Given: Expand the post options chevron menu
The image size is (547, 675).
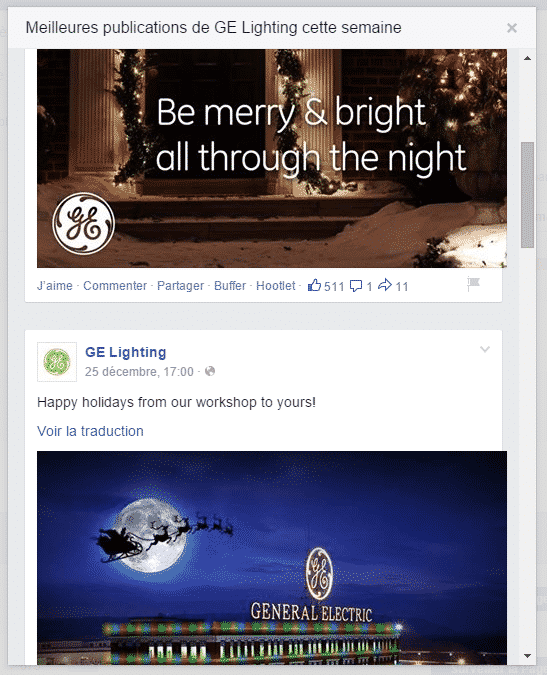Looking at the screenshot, I should 485,349.
